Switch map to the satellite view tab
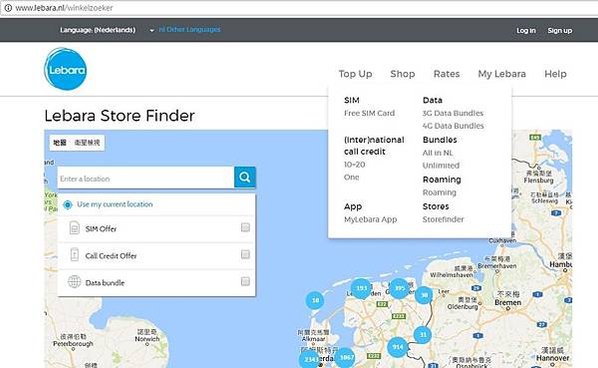598x368 pixels. coord(87,143)
